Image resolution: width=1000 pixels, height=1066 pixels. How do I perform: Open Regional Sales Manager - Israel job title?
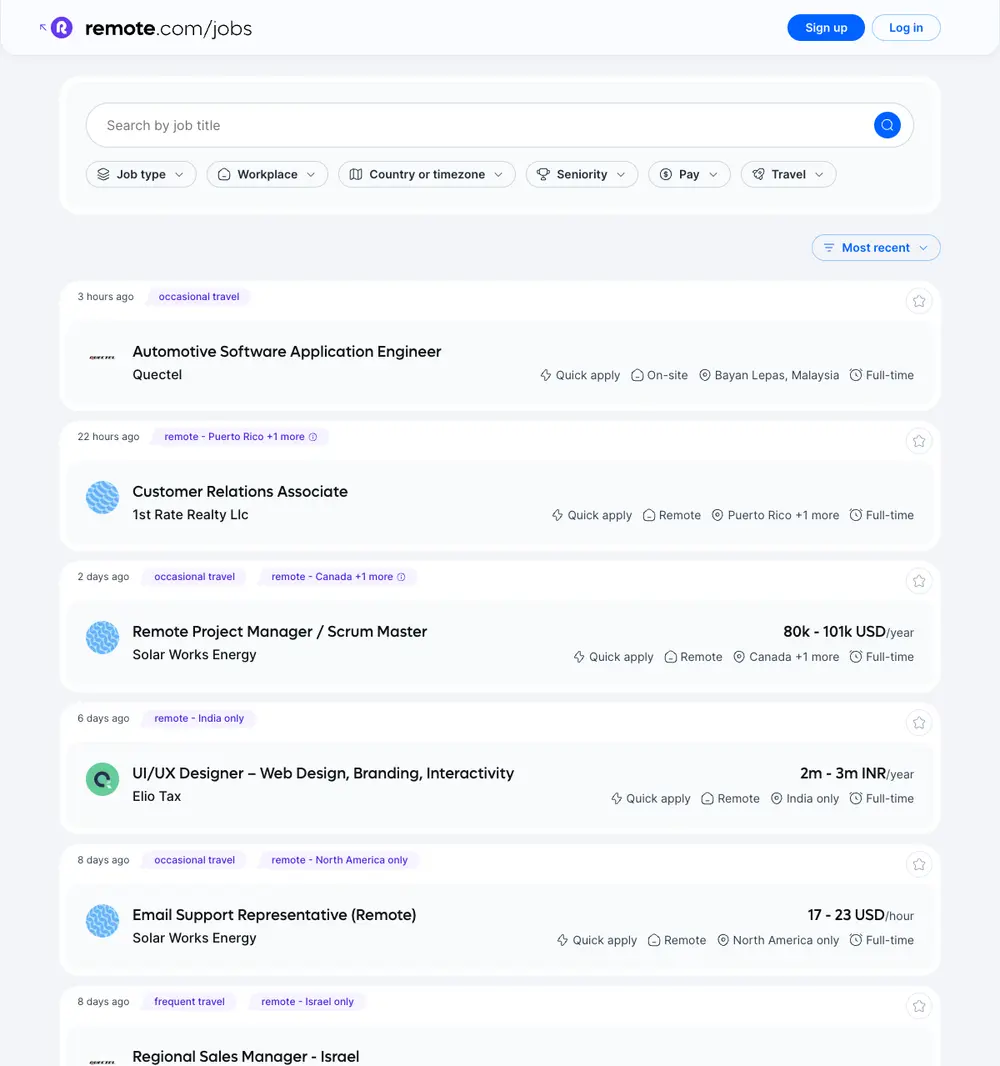(x=245, y=1056)
